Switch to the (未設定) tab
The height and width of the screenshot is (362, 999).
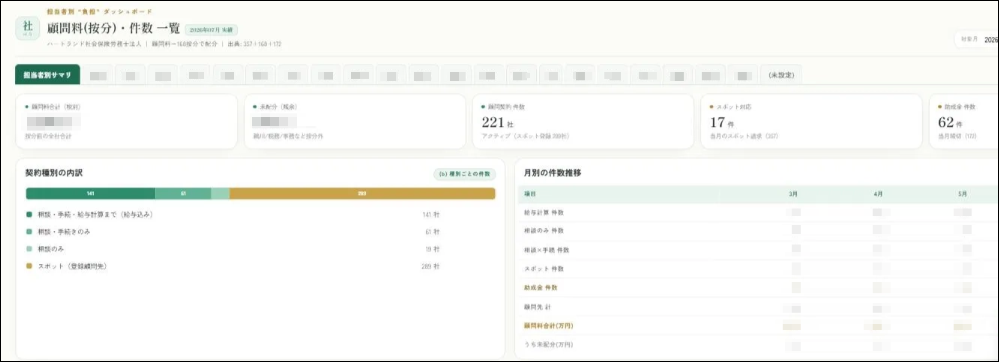tap(781, 75)
